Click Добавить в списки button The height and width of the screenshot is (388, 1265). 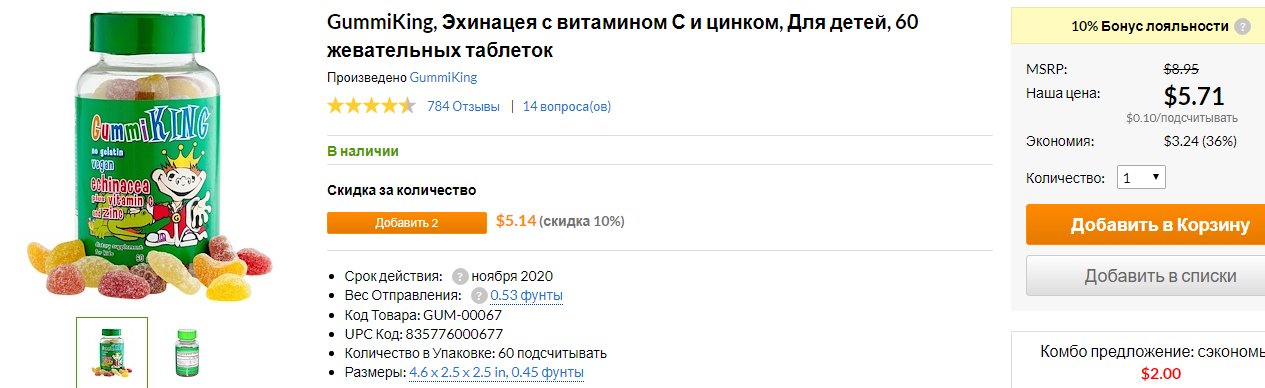click(x=1145, y=276)
